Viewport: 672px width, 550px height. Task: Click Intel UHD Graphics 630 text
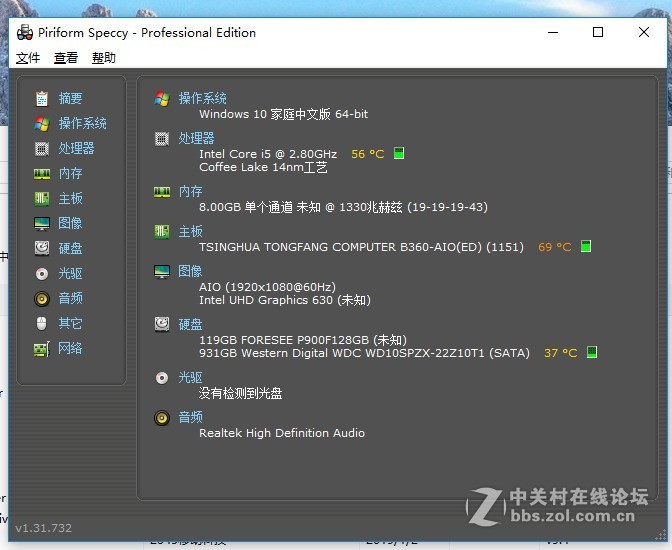point(285,300)
